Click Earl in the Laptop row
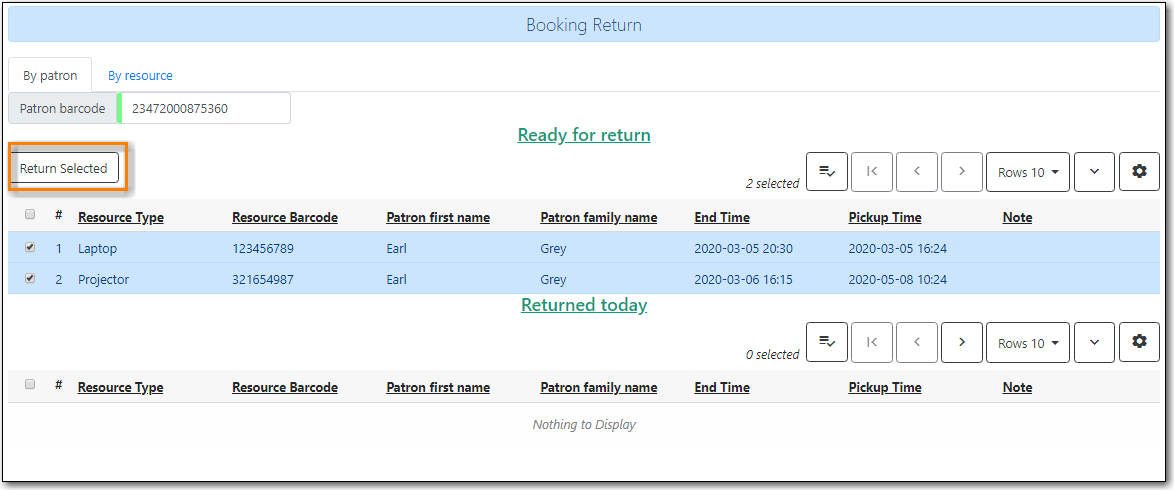This screenshot has width=1174, height=490. [397, 249]
